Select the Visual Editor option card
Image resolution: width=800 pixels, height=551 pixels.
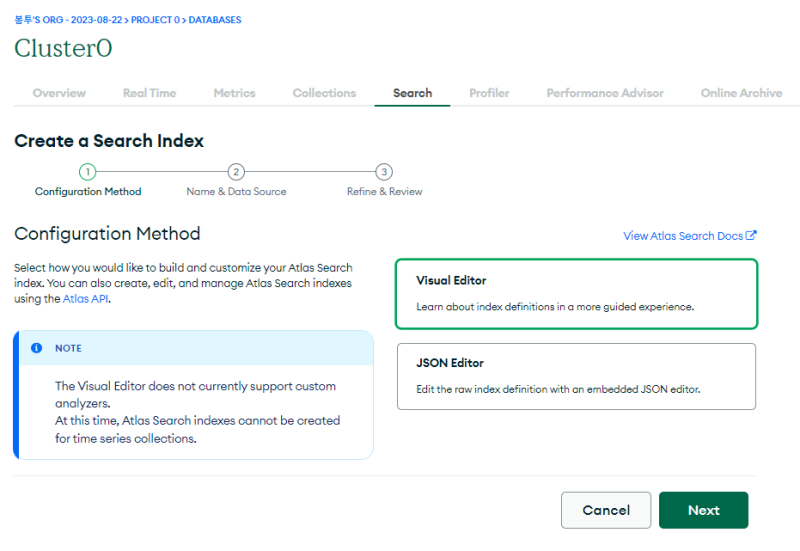576,293
